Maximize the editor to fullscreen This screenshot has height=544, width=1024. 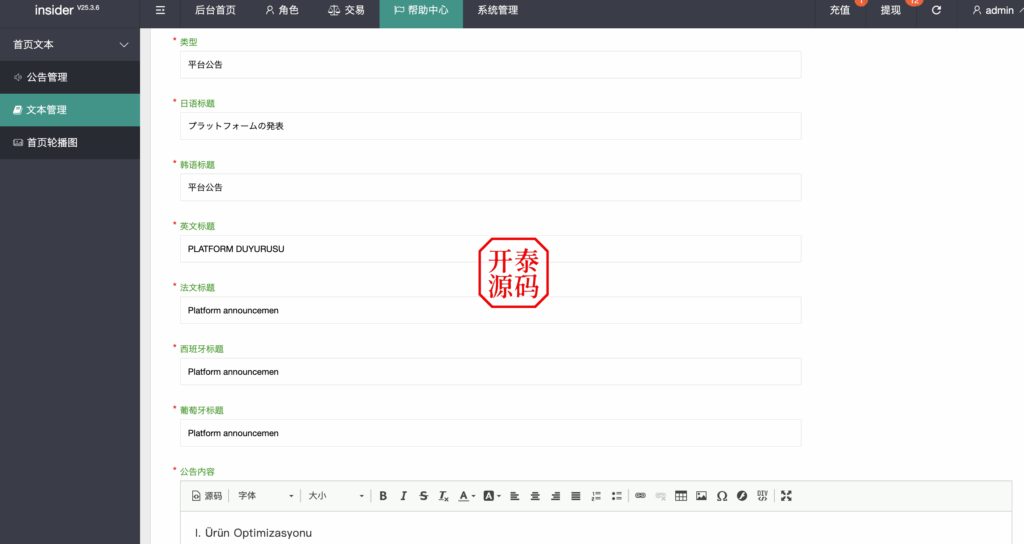786,496
